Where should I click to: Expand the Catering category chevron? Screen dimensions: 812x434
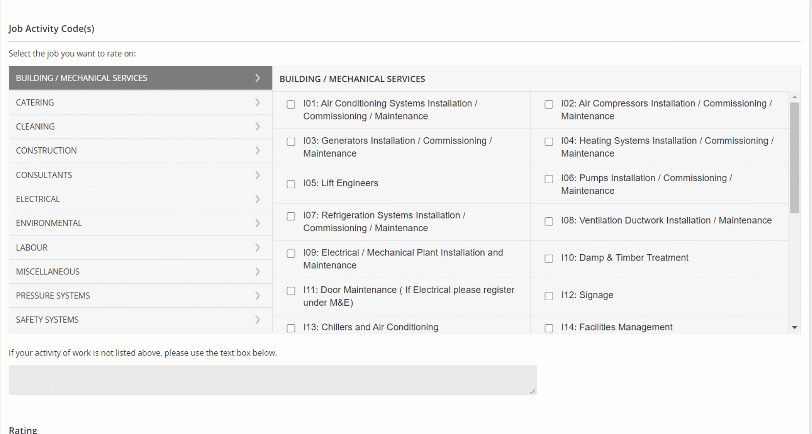pyautogui.click(x=257, y=103)
